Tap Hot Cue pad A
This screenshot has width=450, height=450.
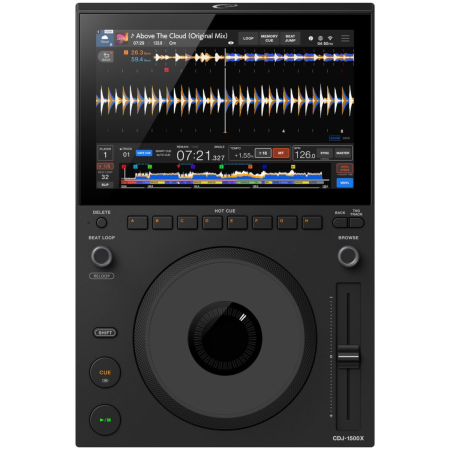point(137,223)
